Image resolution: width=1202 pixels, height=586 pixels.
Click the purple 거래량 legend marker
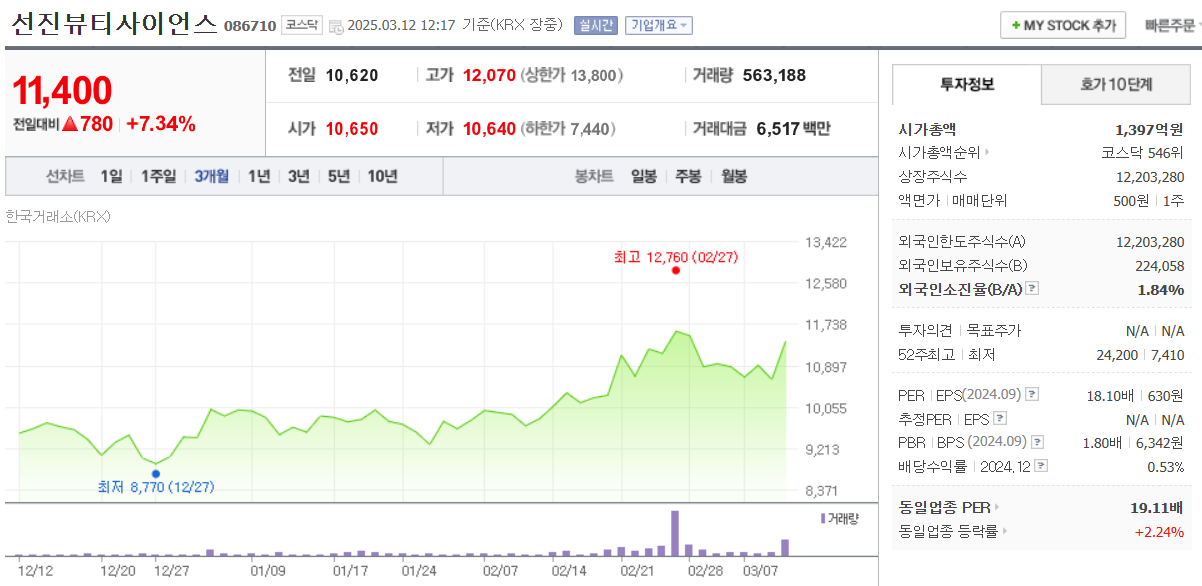pos(823,518)
